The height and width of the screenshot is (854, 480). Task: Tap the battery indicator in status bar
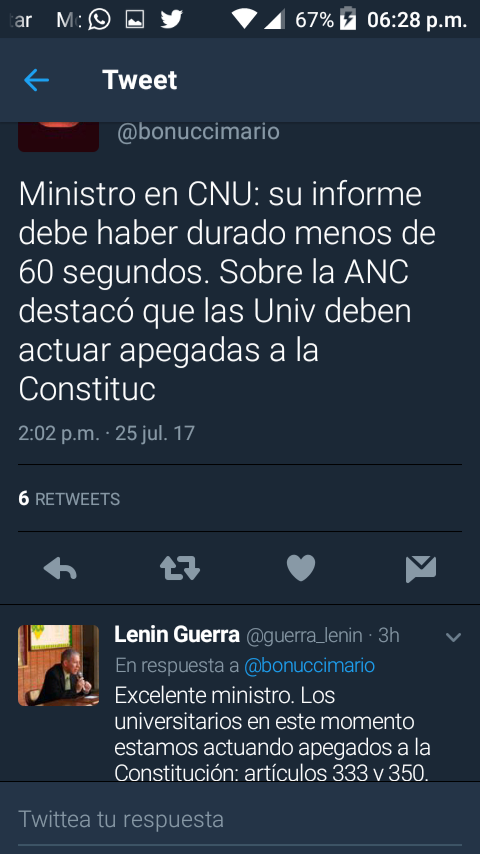(347, 20)
